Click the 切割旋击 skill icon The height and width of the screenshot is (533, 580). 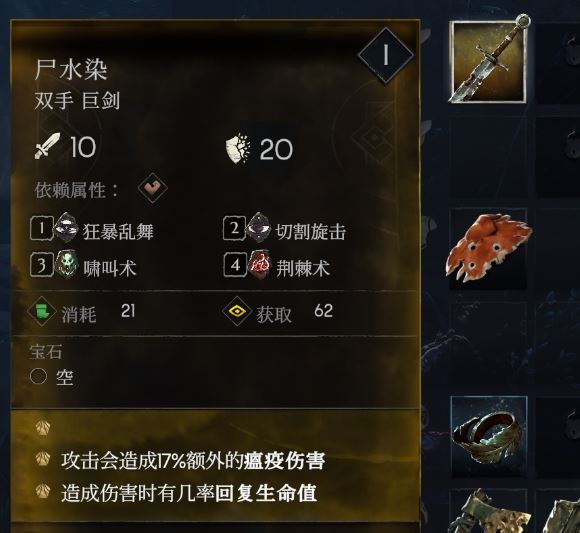coord(259,226)
